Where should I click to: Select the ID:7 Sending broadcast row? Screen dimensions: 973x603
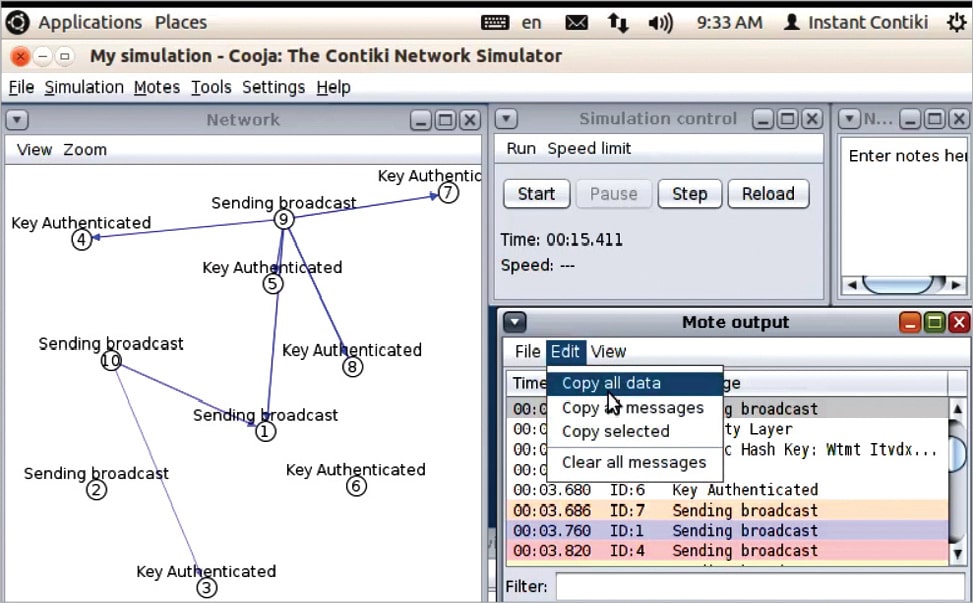tap(727, 511)
